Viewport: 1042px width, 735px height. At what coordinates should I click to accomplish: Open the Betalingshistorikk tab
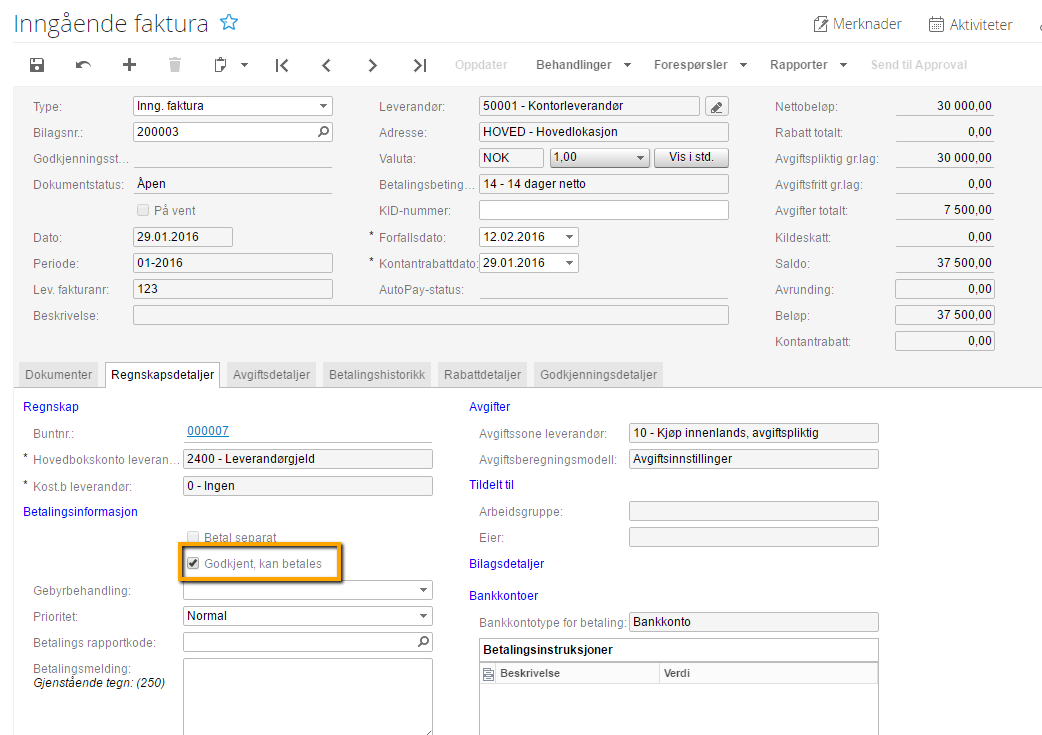377,375
